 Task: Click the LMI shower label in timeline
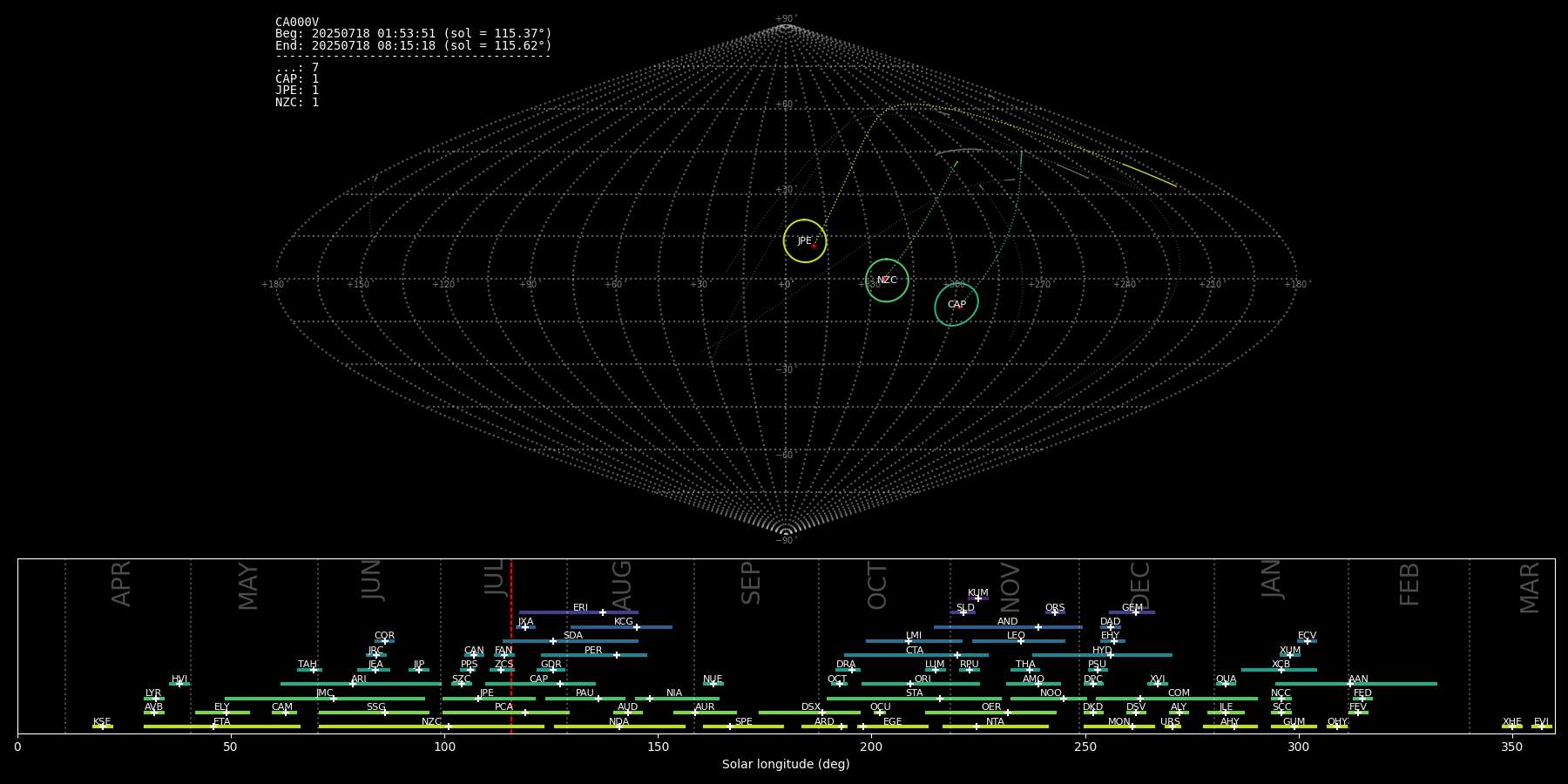point(913,636)
